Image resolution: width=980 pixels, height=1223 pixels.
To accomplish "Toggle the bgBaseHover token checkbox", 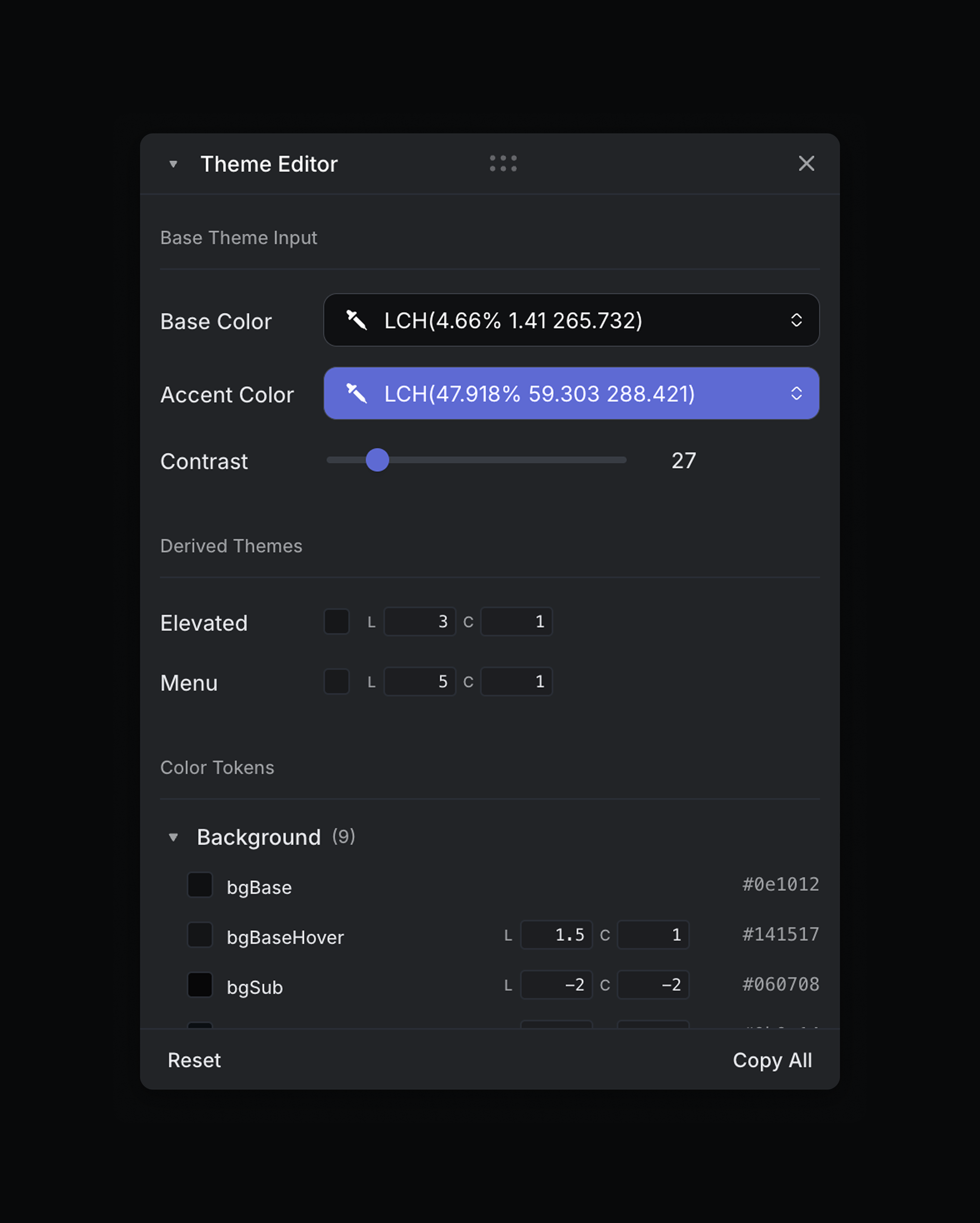I will point(200,935).
